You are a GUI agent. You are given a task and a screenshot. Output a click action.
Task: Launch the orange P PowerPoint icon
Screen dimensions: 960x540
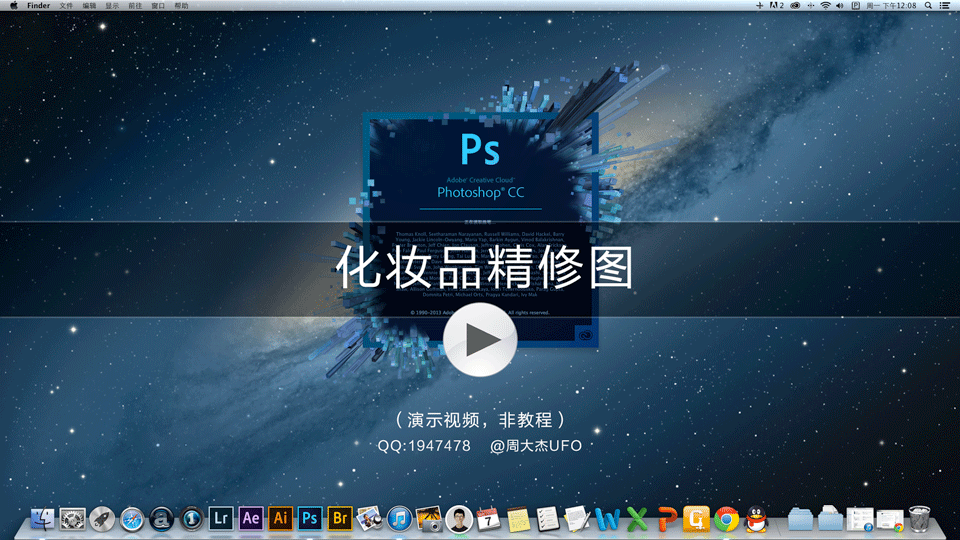click(667, 519)
